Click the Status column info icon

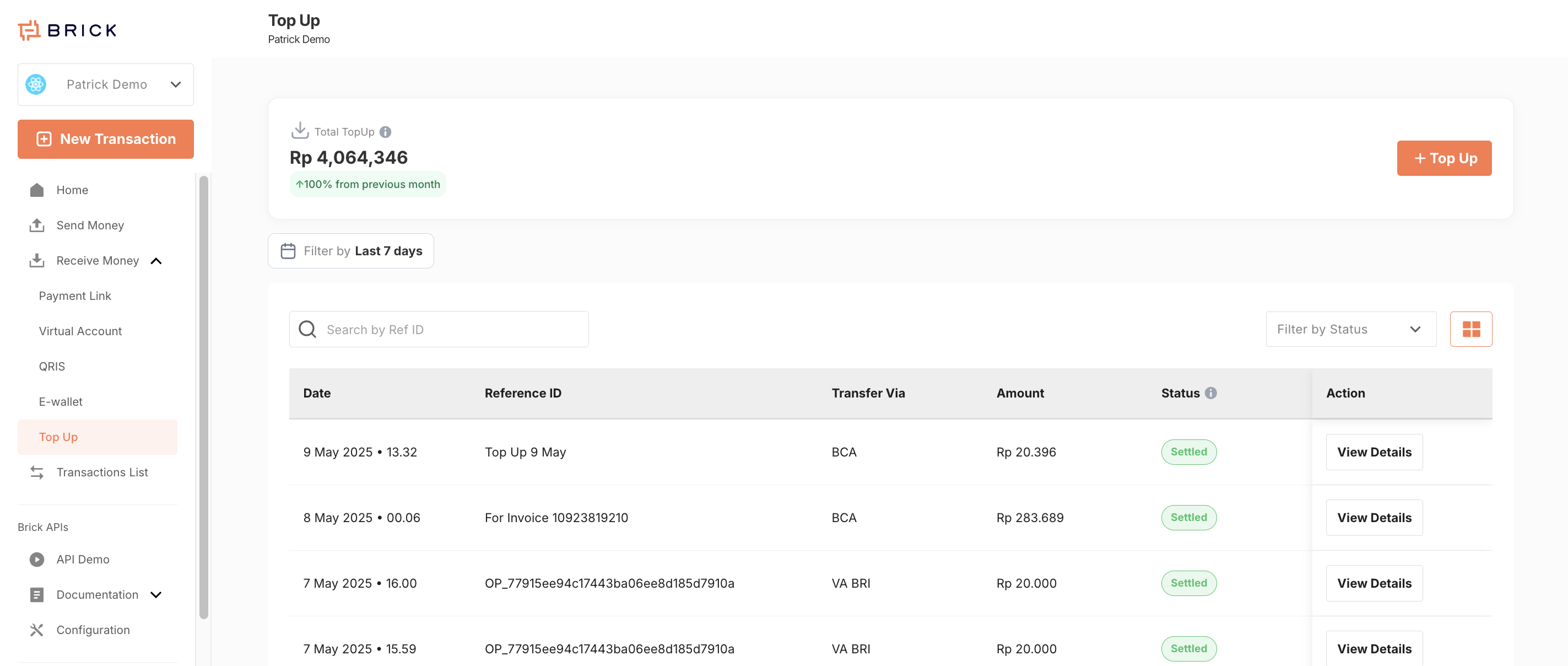point(1210,393)
